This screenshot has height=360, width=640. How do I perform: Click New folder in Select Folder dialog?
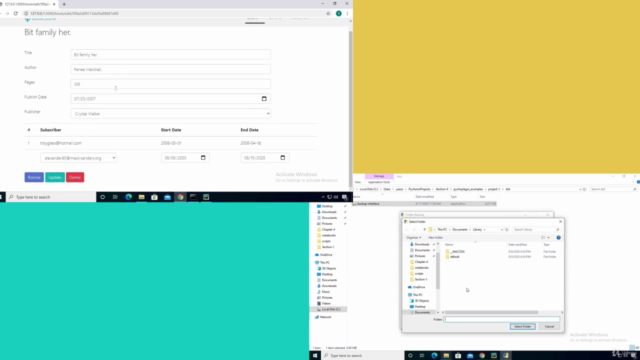tap(436, 238)
